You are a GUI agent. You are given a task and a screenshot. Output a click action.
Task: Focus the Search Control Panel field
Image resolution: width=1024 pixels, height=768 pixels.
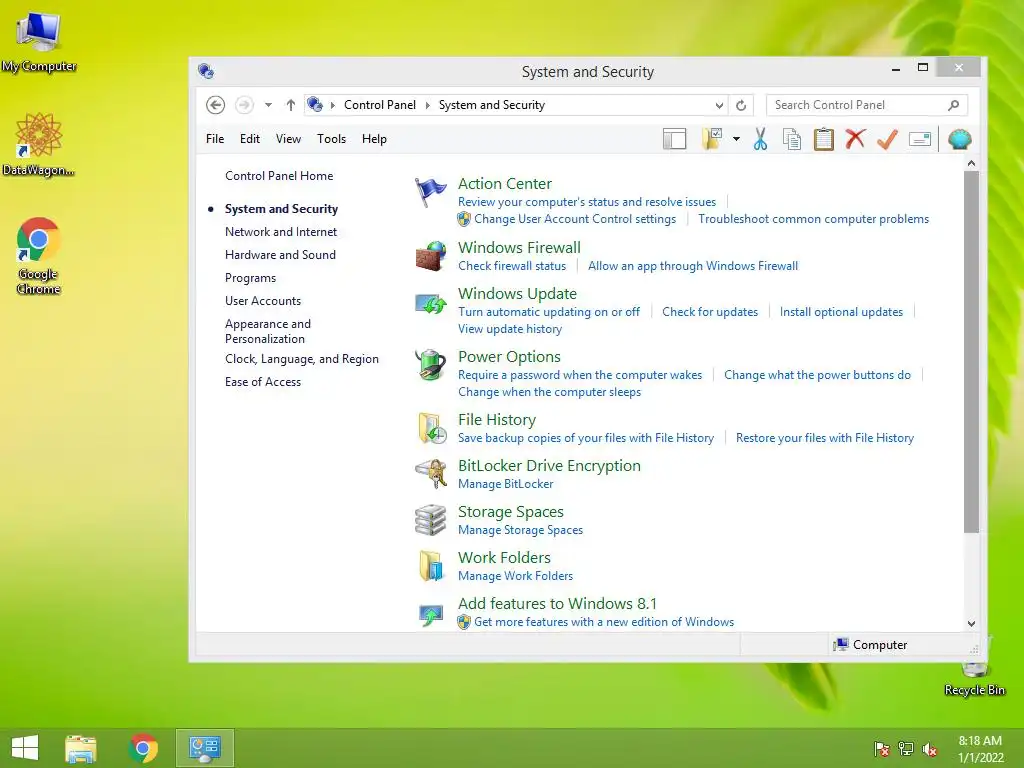867,105
